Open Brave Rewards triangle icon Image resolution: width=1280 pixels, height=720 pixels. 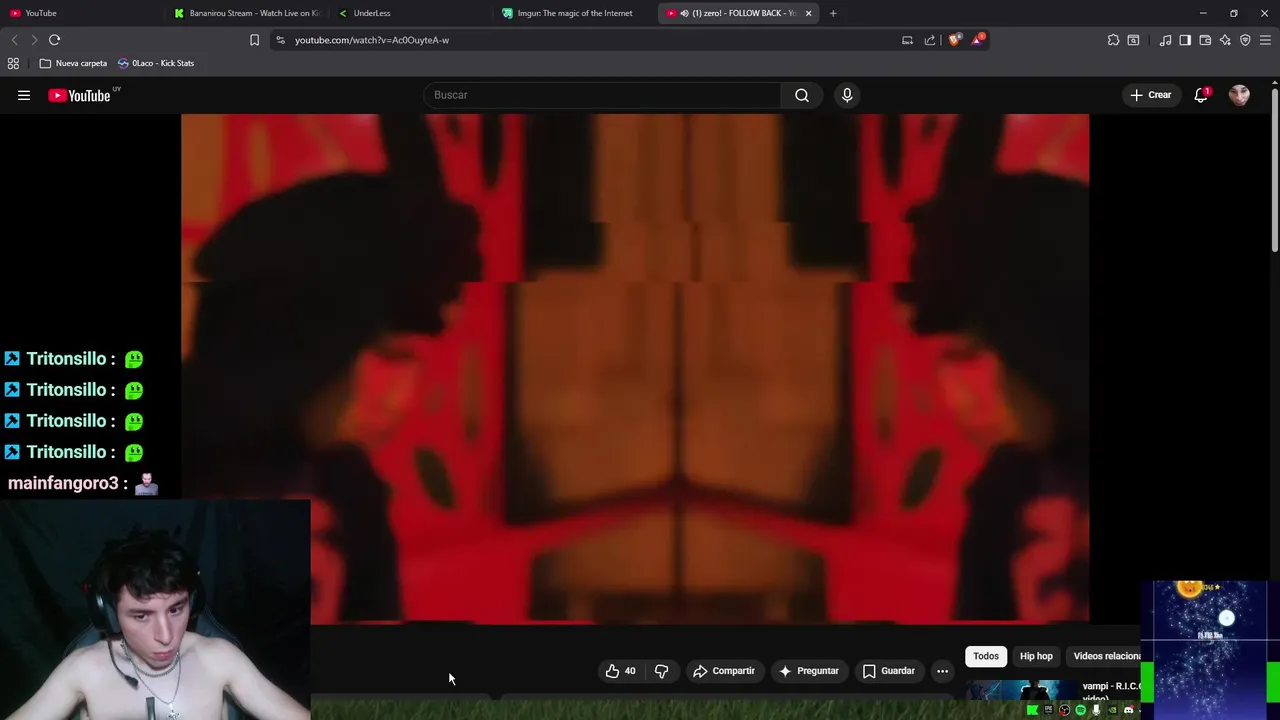978,39
